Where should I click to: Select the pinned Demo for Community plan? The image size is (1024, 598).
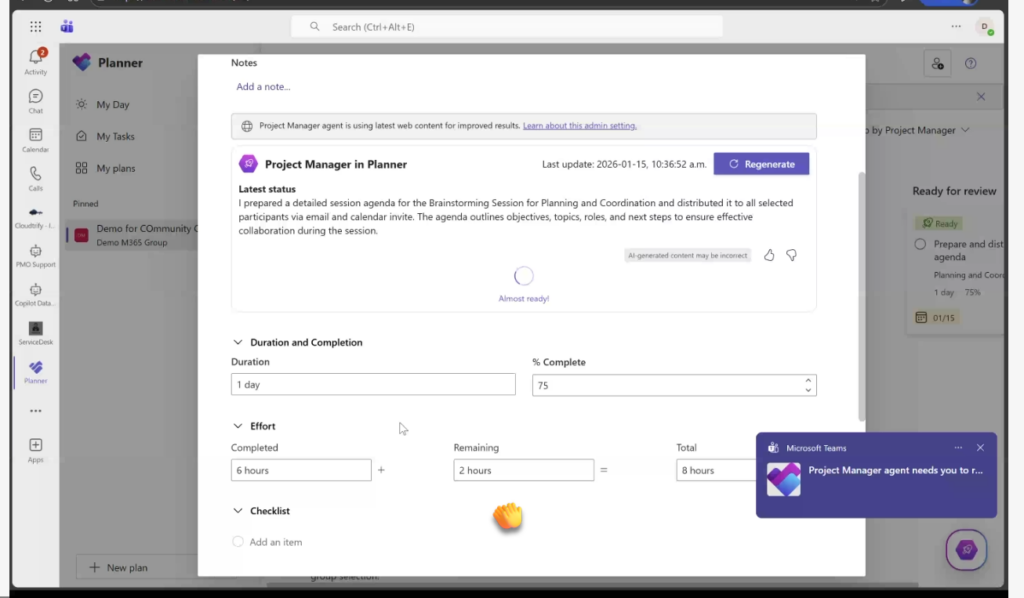(133, 235)
